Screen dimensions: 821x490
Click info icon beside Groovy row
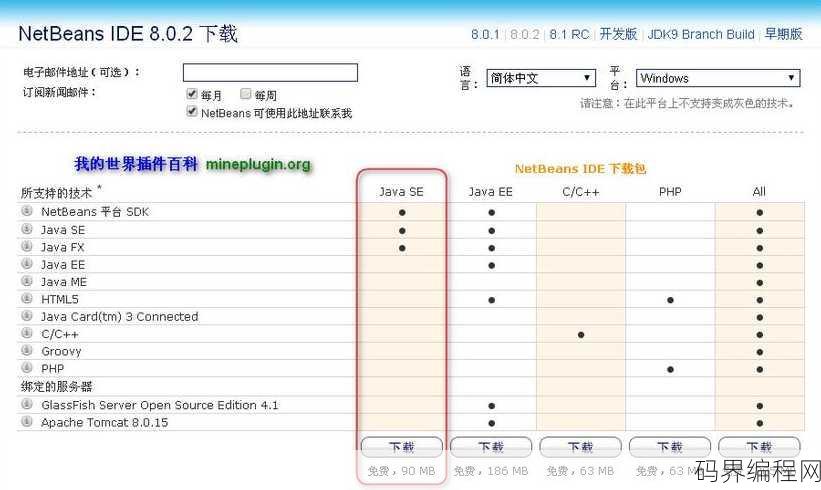click(27, 350)
